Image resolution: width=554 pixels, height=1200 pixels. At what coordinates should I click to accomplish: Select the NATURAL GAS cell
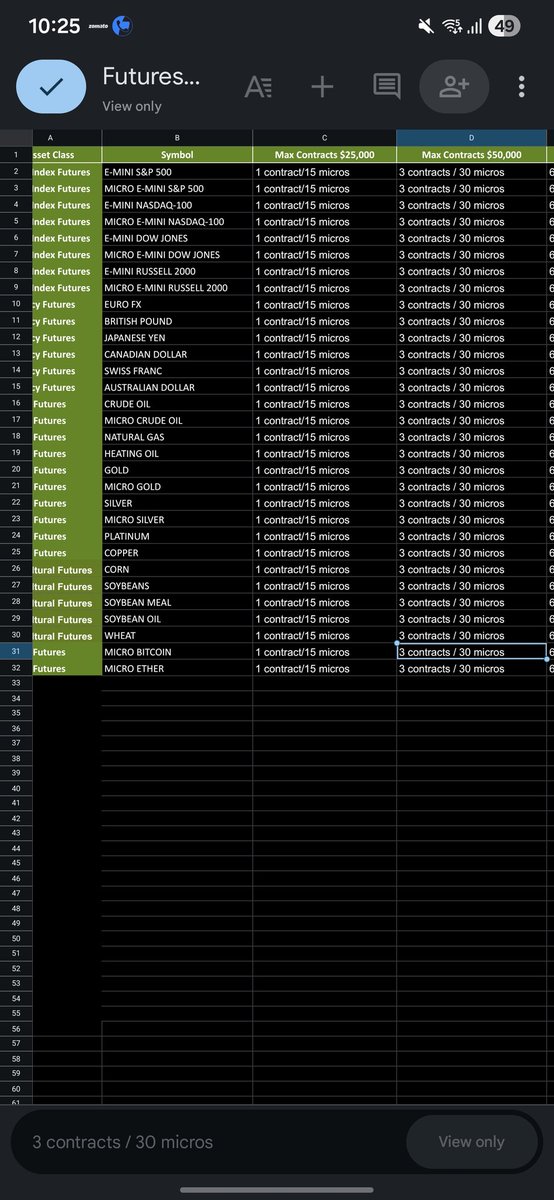point(177,437)
